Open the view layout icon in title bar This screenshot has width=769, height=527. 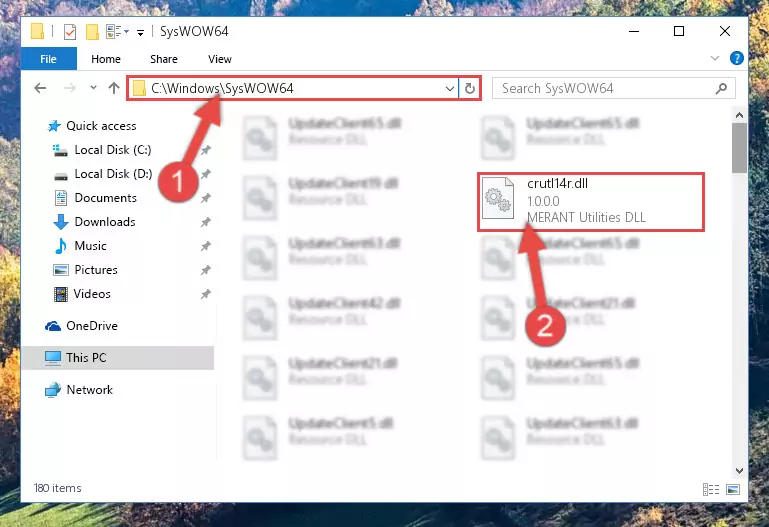point(117,32)
